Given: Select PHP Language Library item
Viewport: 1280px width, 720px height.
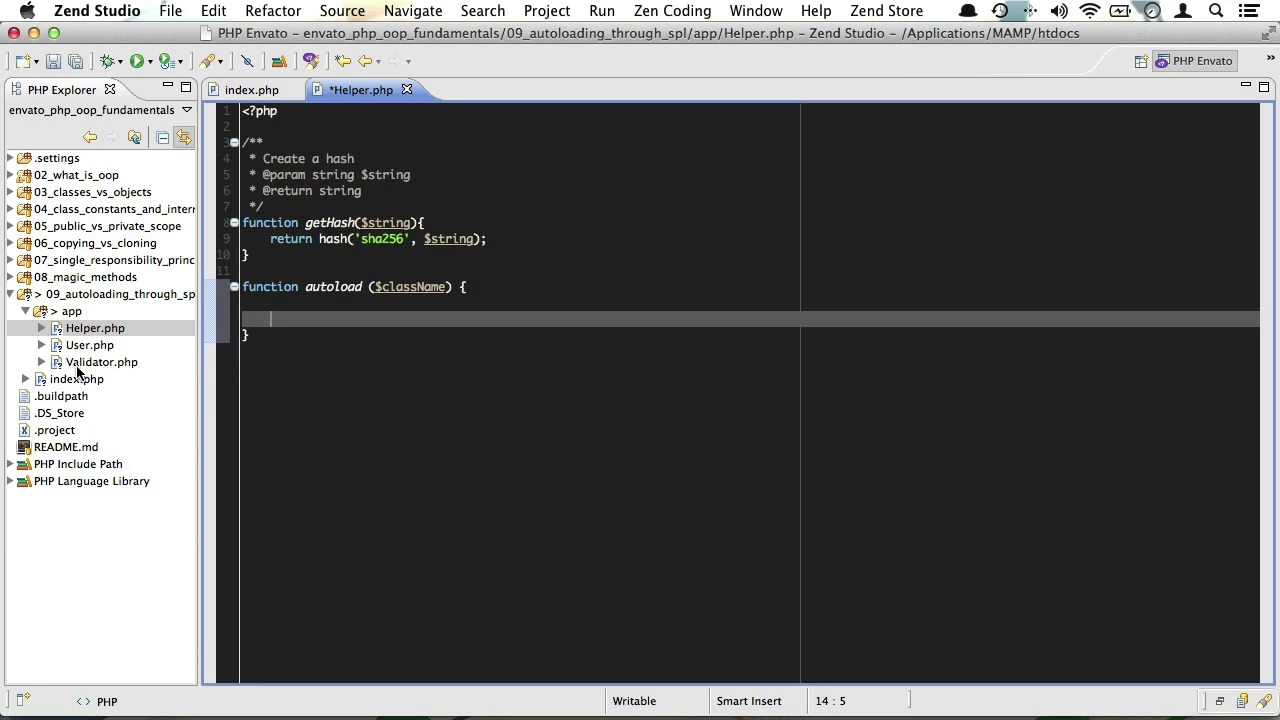Looking at the screenshot, I should point(91,481).
